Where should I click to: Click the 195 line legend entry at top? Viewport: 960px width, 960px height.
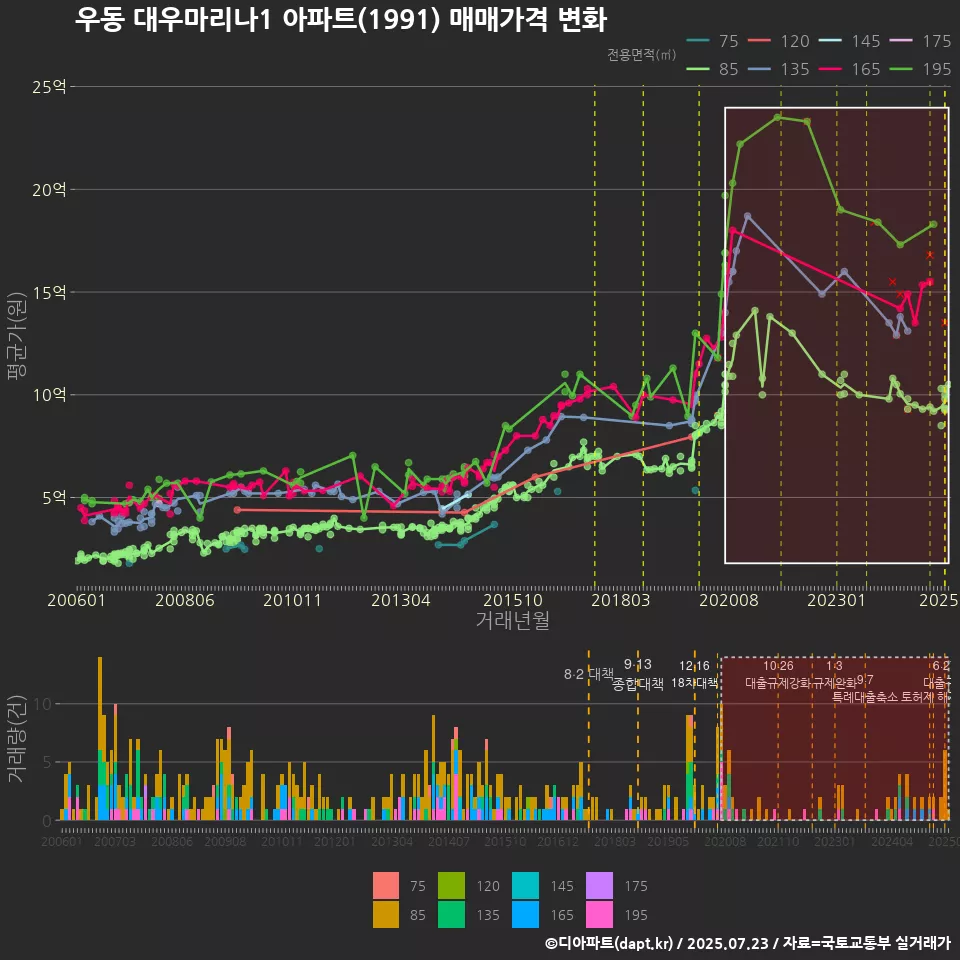point(921,69)
